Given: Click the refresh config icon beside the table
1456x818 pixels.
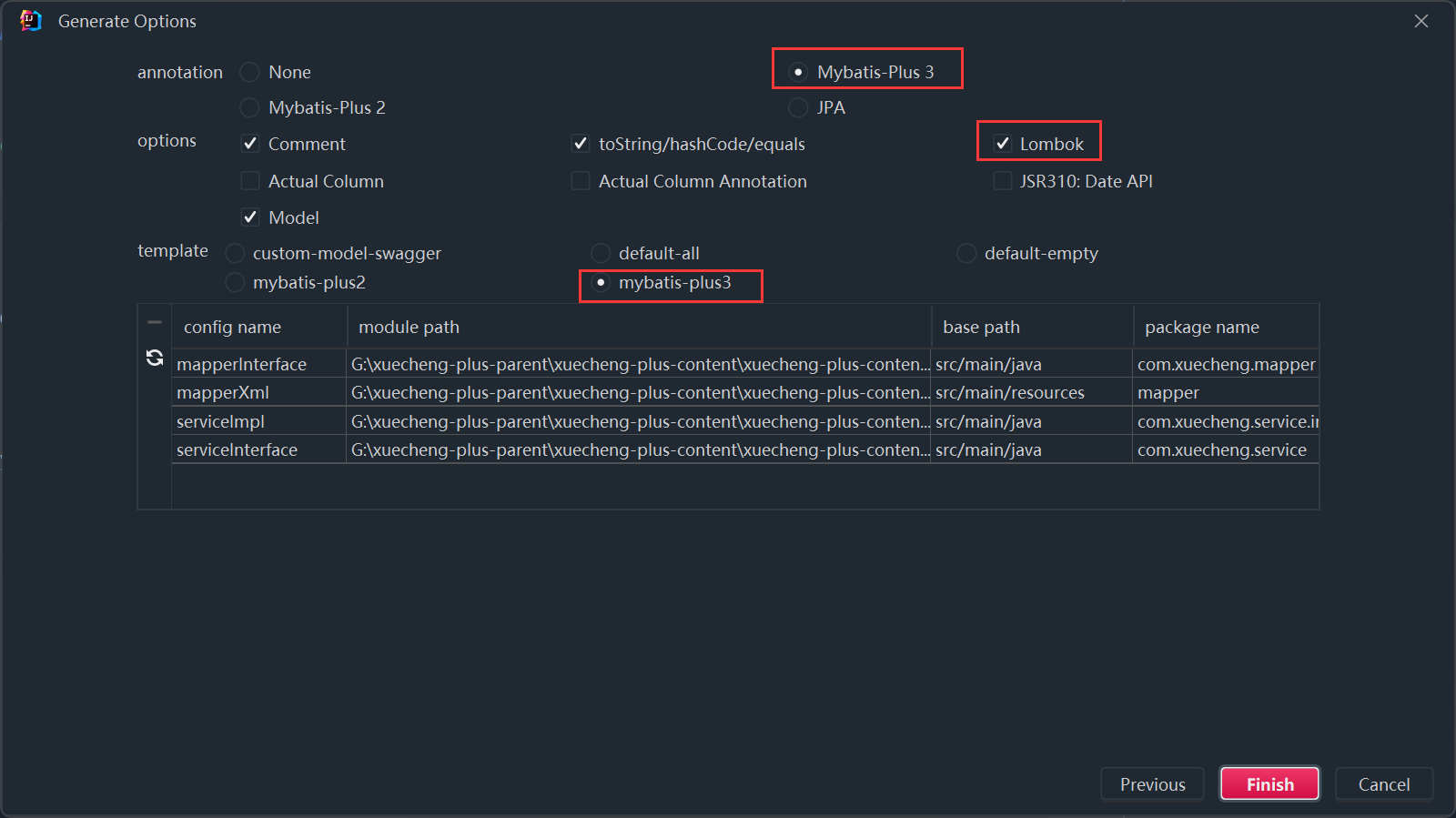Looking at the screenshot, I should [155, 358].
